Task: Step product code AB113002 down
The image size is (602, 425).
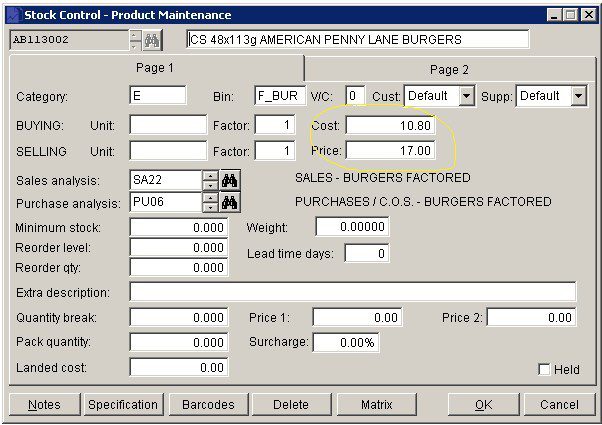Action: 134,45
